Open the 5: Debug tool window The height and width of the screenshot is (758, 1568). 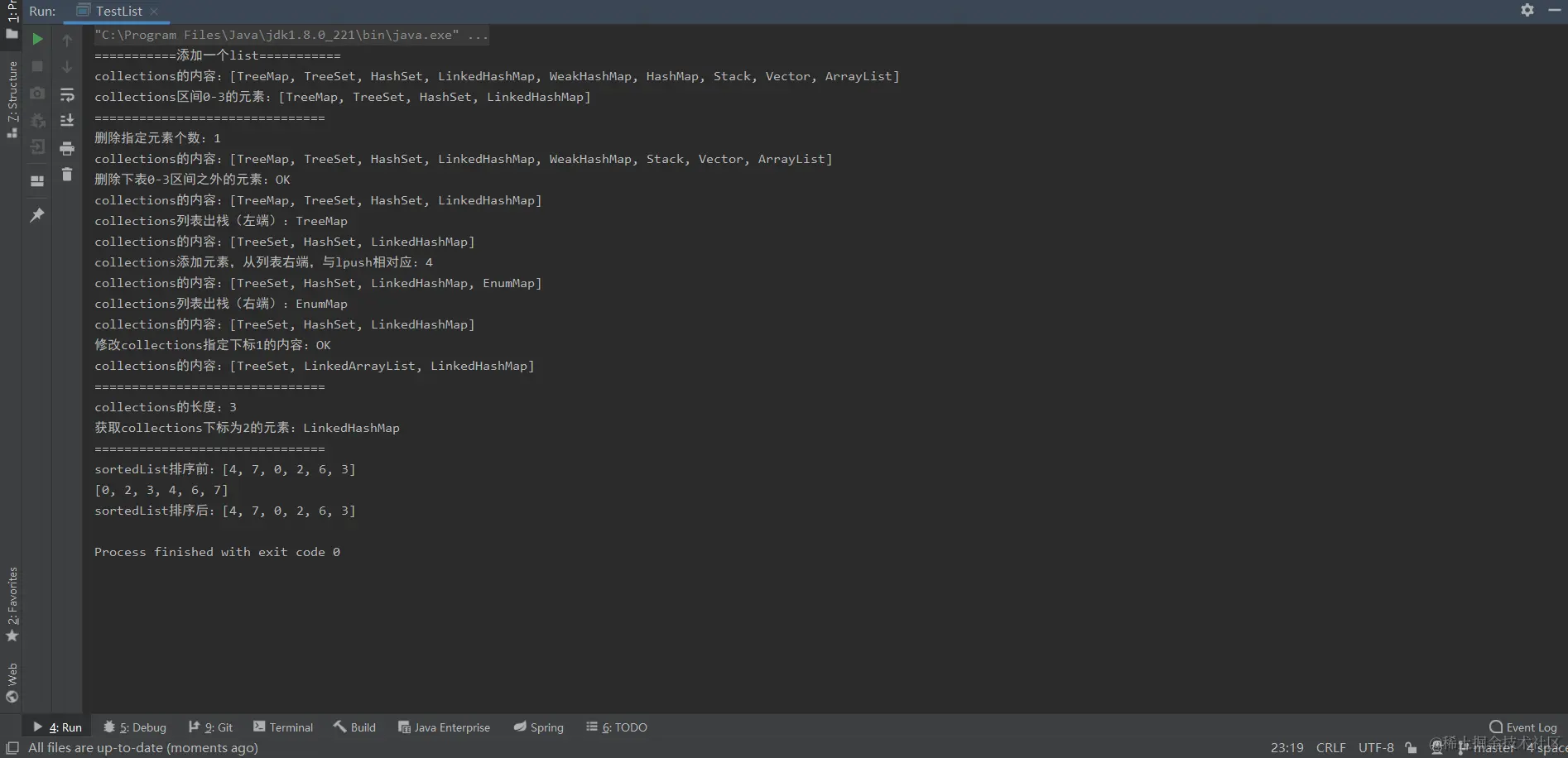pyautogui.click(x=135, y=727)
